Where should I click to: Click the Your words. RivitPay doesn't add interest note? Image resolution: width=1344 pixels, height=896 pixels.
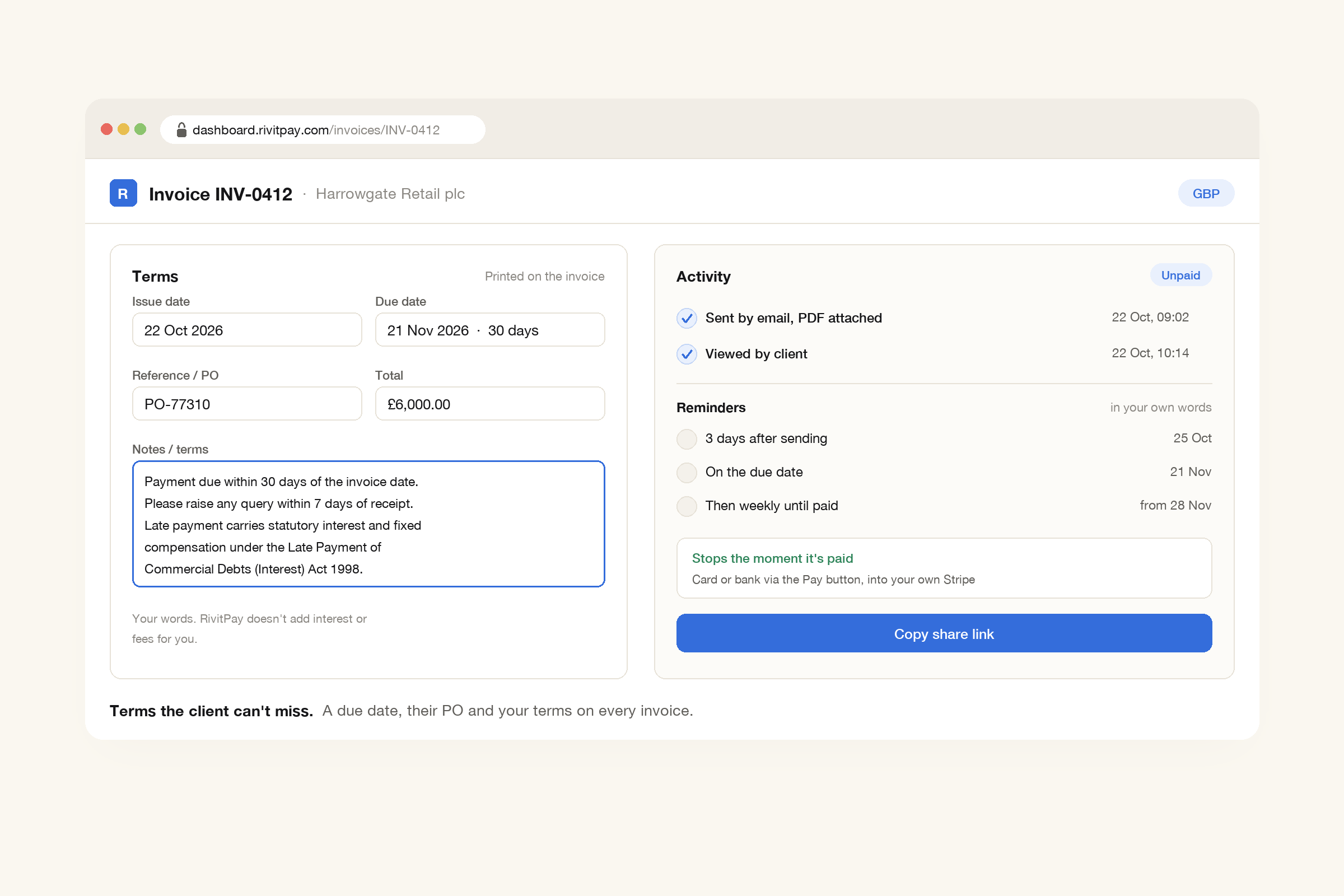249,628
